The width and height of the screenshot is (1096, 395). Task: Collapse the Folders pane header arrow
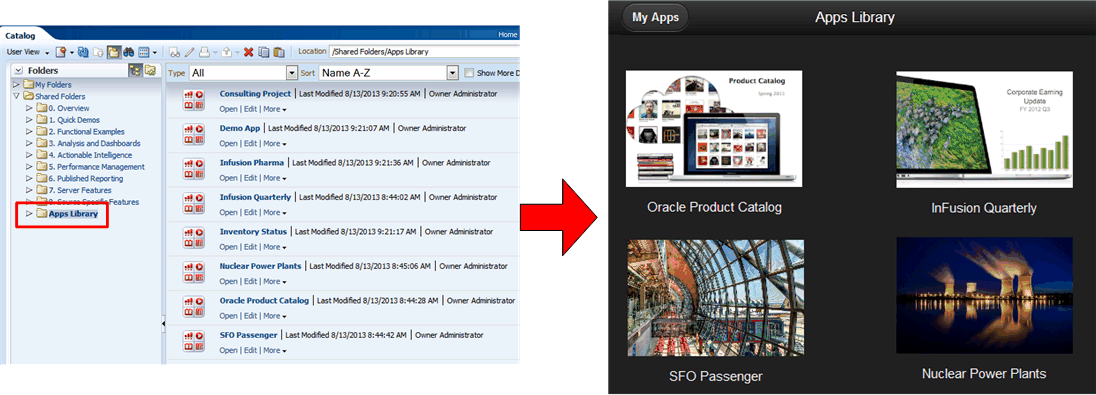point(18,71)
